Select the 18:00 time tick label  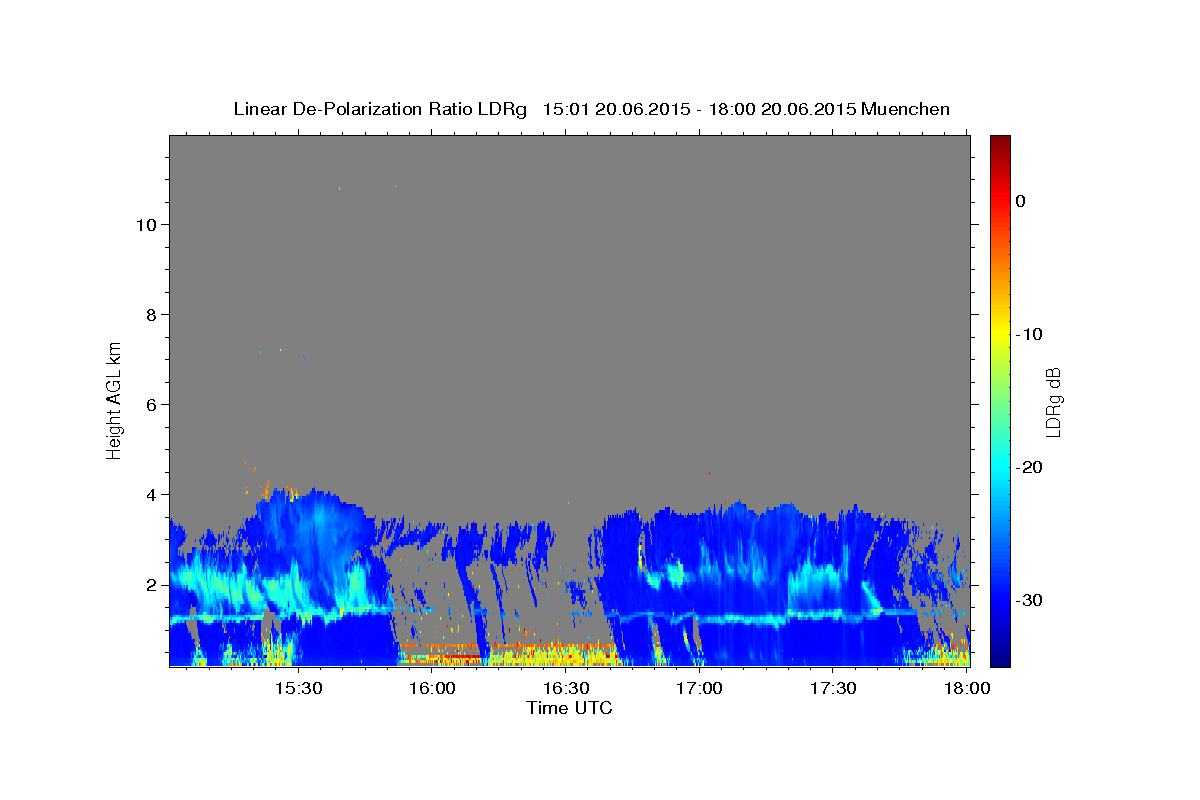click(966, 688)
